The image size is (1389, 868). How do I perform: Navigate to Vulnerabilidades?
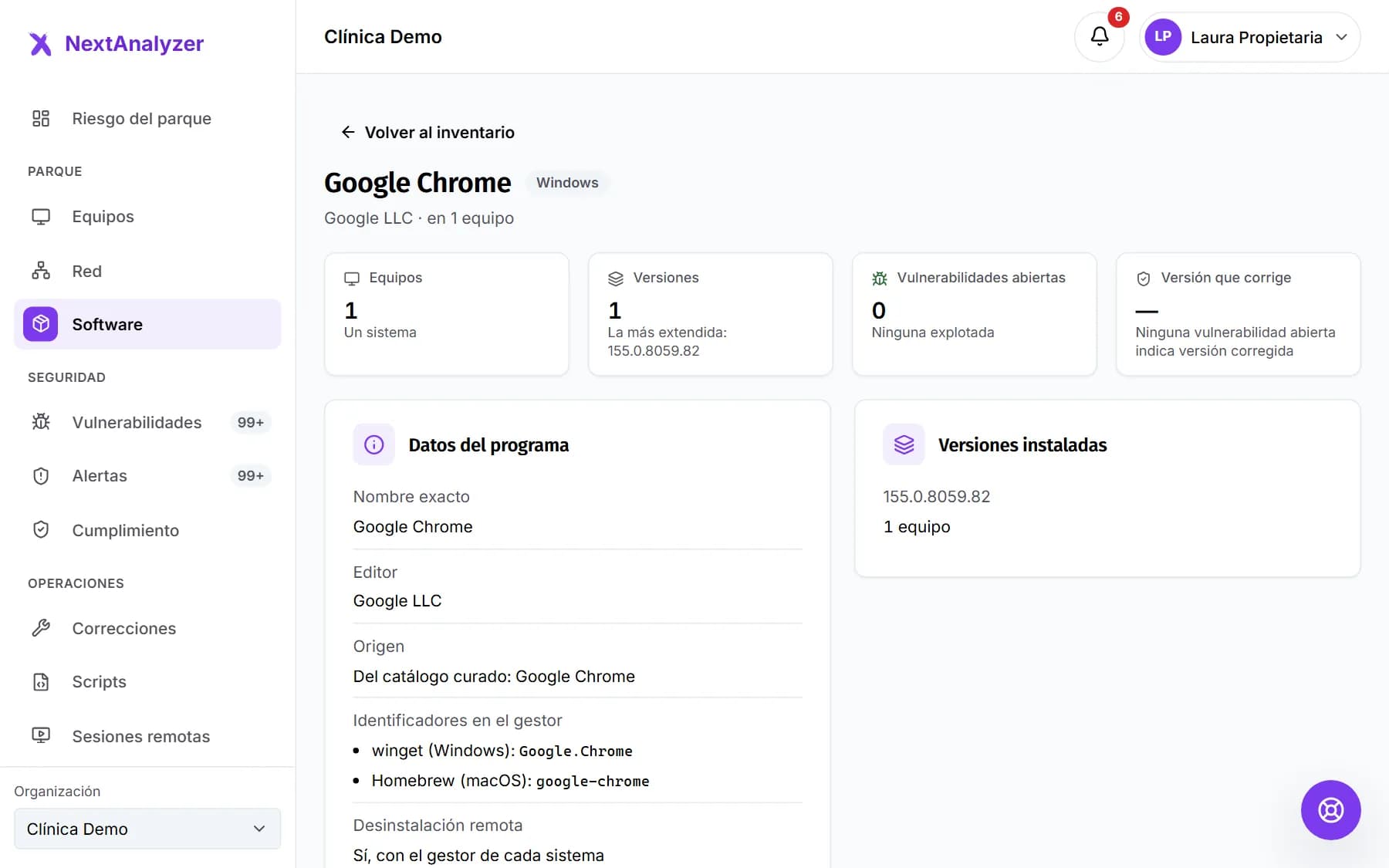(x=147, y=422)
